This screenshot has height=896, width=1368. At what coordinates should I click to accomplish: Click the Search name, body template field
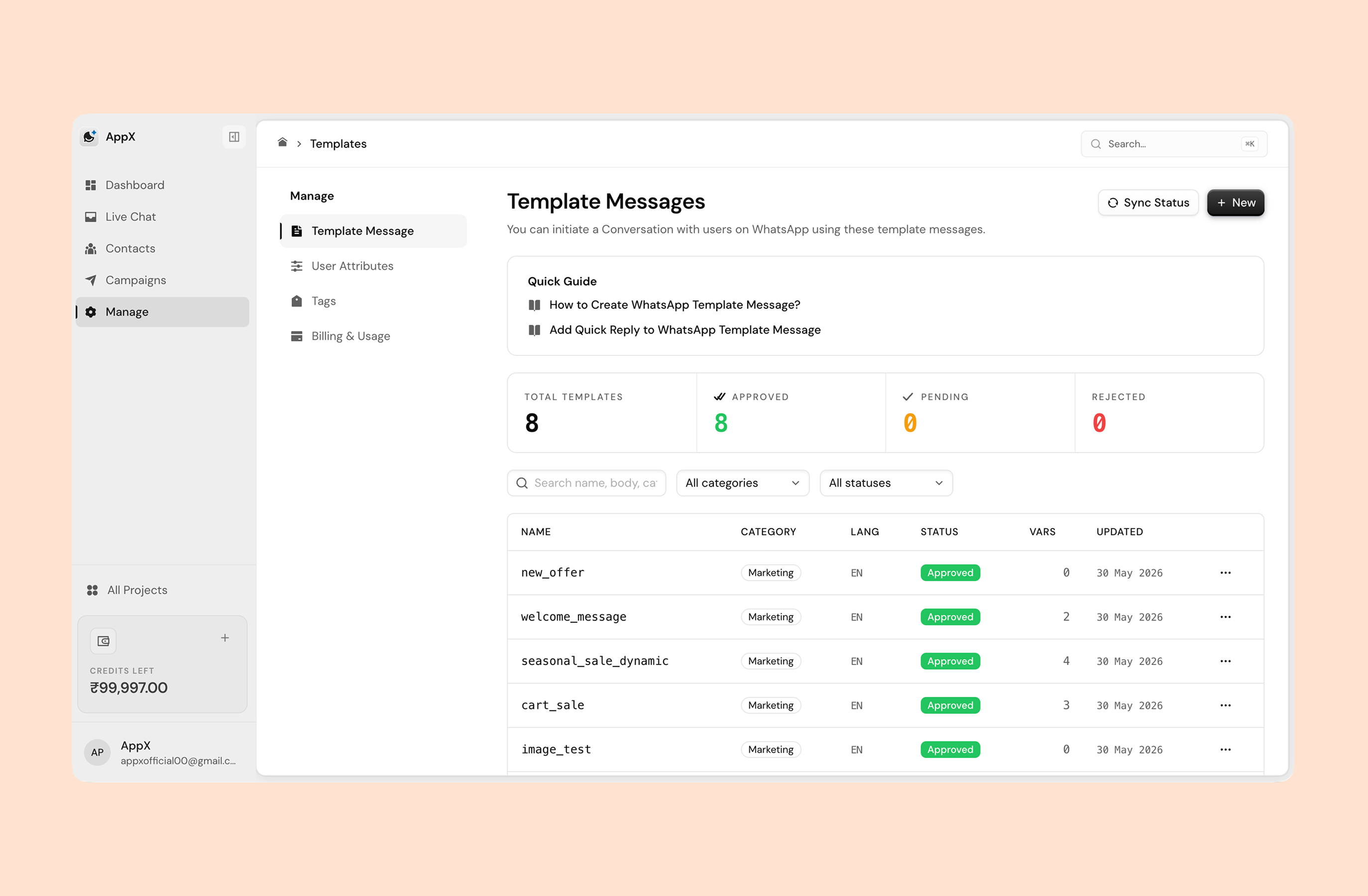(586, 483)
